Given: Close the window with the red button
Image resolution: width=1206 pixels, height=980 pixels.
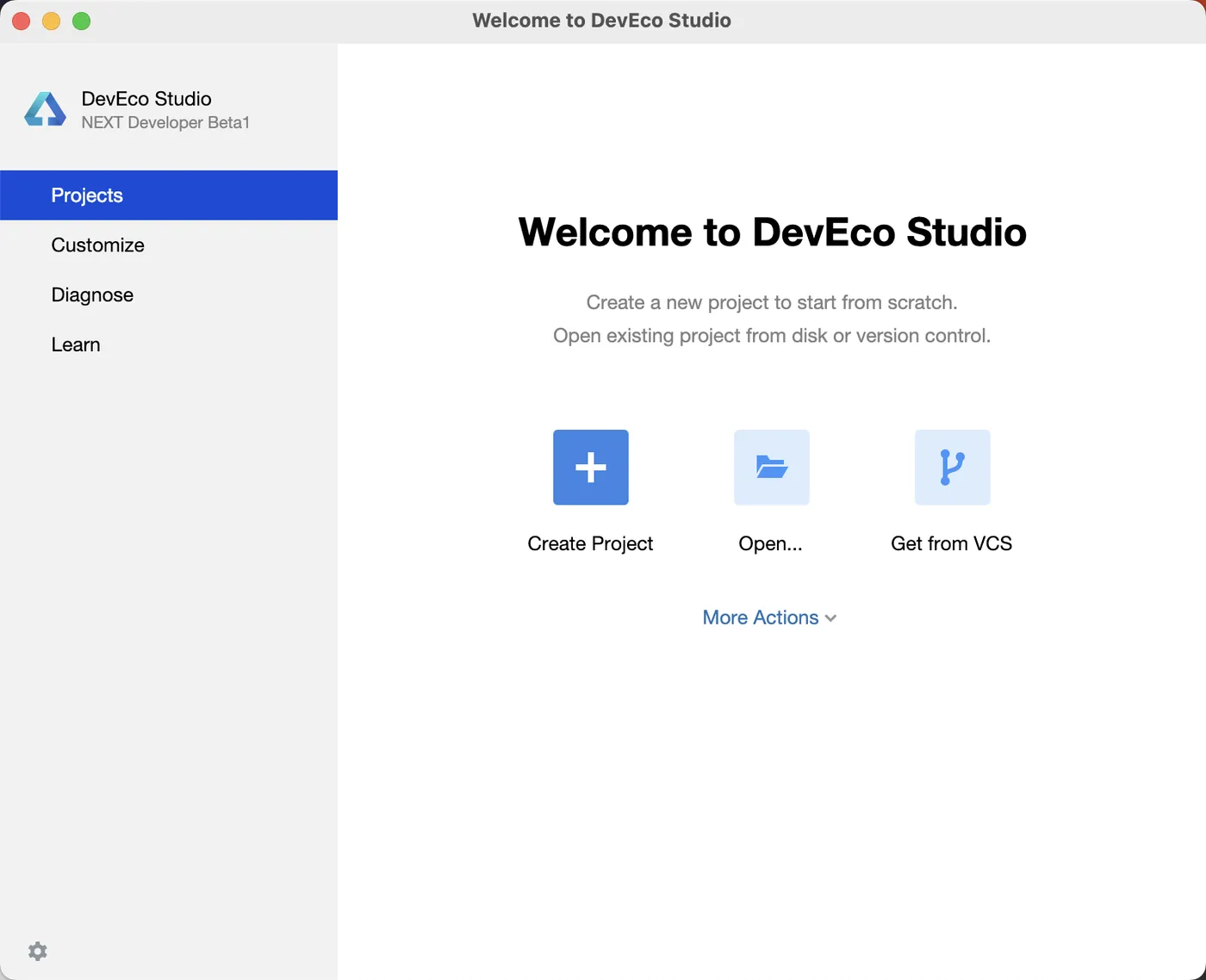Looking at the screenshot, I should click(x=22, y=21).
